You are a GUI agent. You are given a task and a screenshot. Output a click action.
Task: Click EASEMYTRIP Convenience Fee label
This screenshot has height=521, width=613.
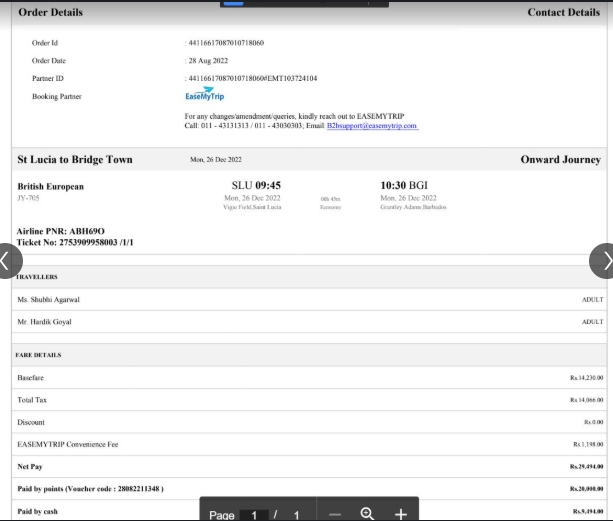point(68,444)
